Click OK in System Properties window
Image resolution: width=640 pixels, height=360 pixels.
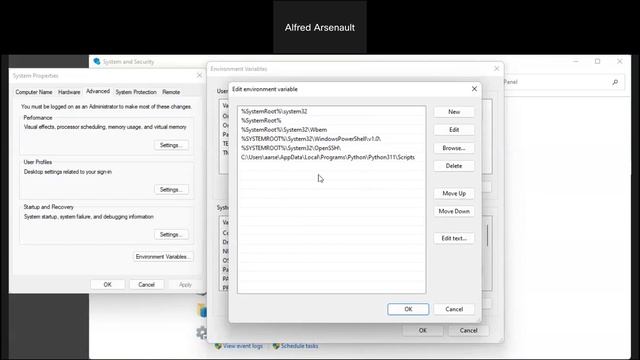(x=107, y=284)
